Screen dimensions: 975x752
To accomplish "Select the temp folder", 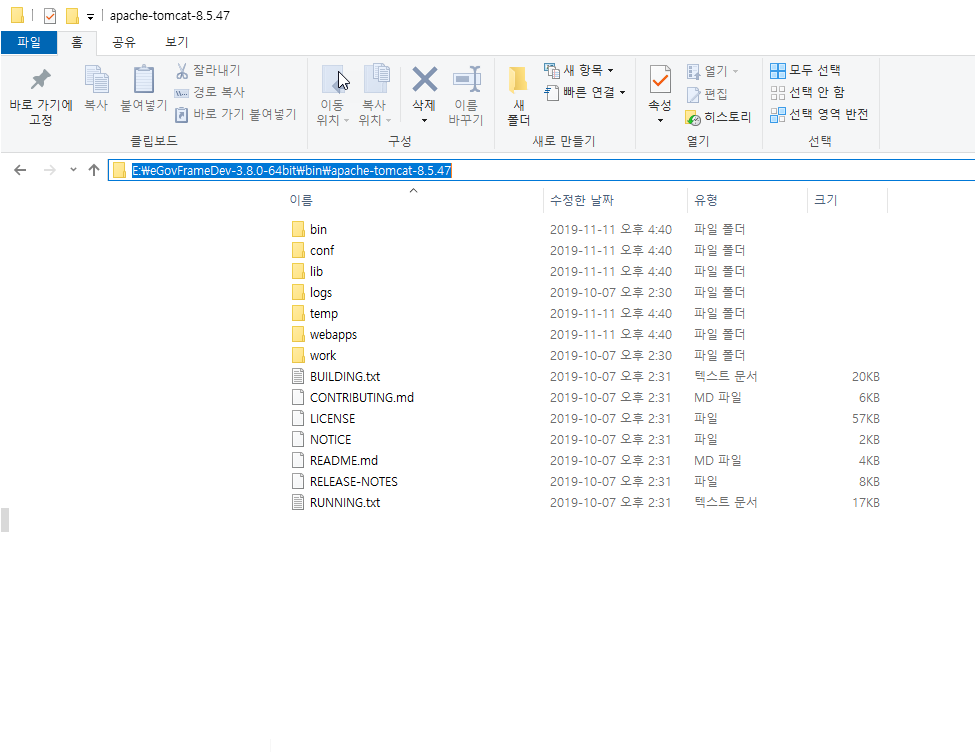I will point(324,313).
